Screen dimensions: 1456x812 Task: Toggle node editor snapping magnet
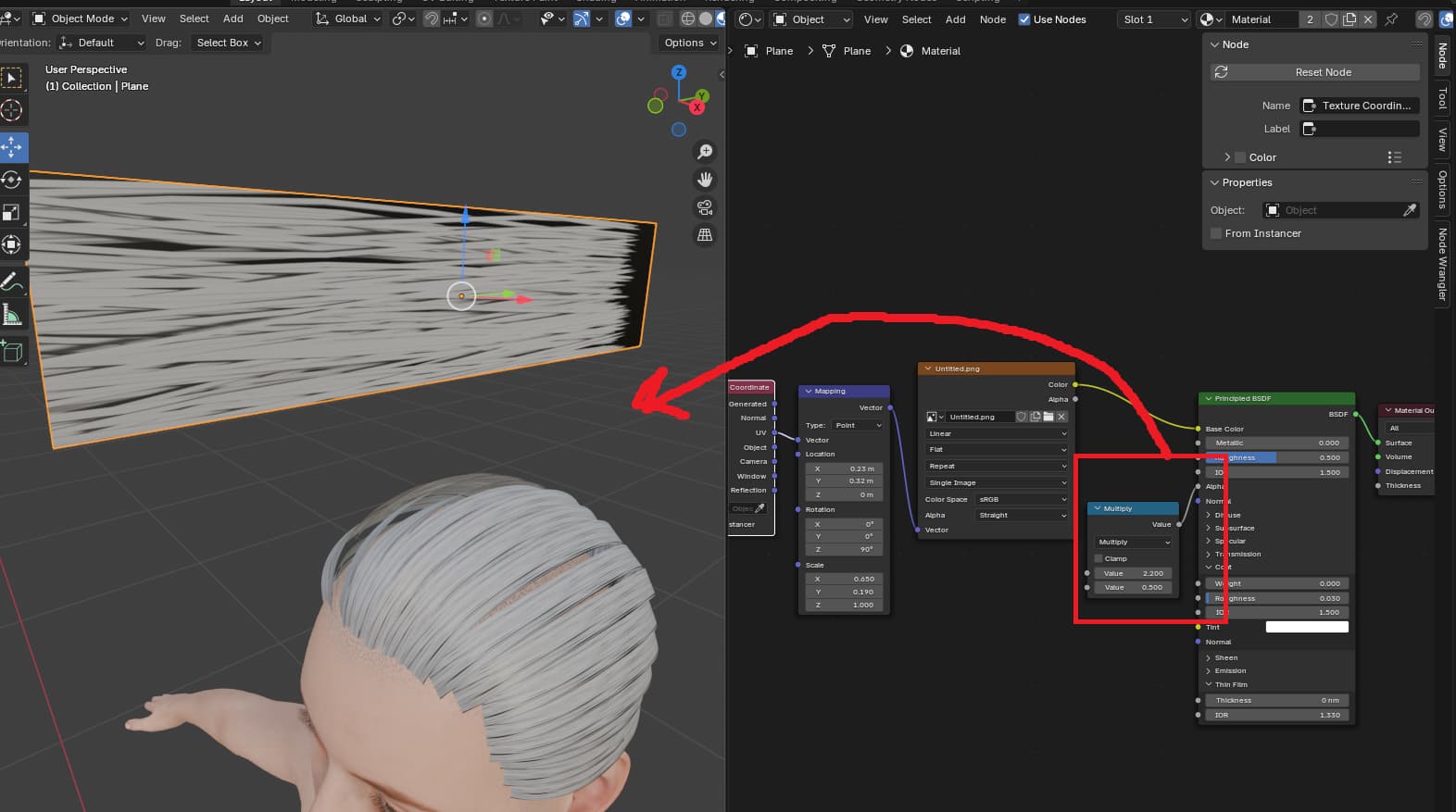tap(1425, 19)
